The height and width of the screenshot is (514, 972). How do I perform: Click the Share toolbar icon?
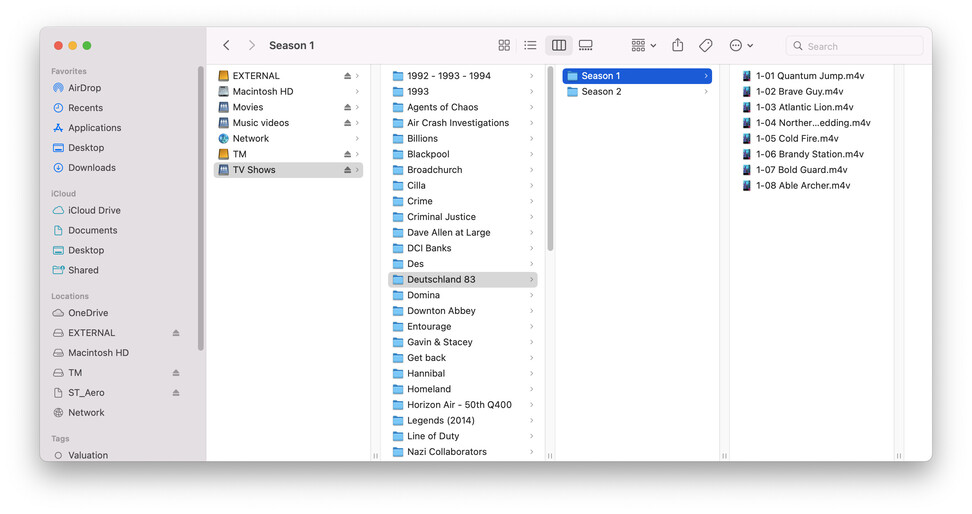[x=678, y=45]
